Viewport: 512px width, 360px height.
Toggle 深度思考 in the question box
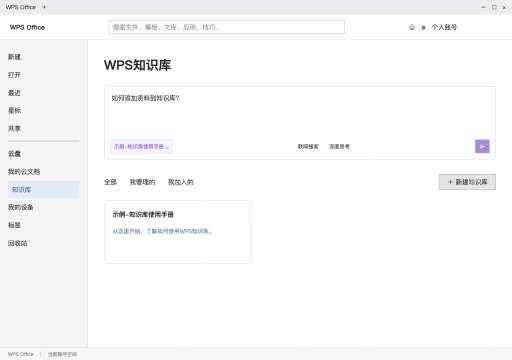tap(339, 147)
